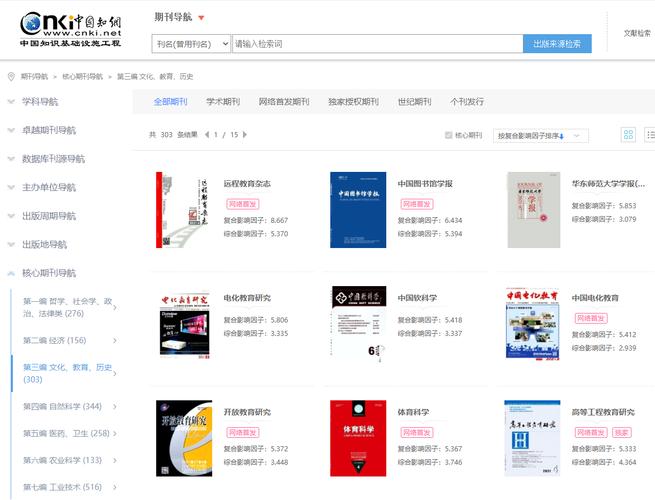Click the 中国电化教育 journal title

click(x=595, y=298)
